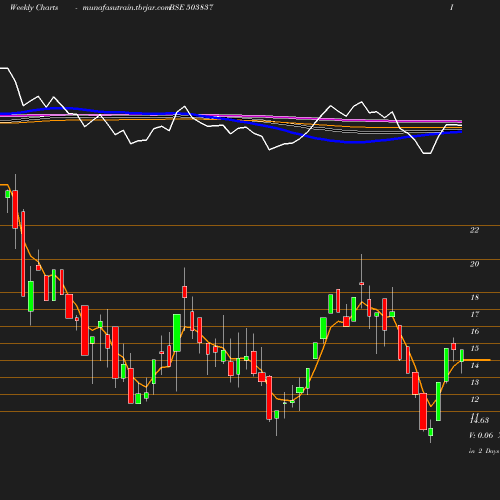Viewport: 500px width, 500px height.
Task: Click the 'munafasutrain.tbrjar.com' source text
Action: click(x=126, y=7)
